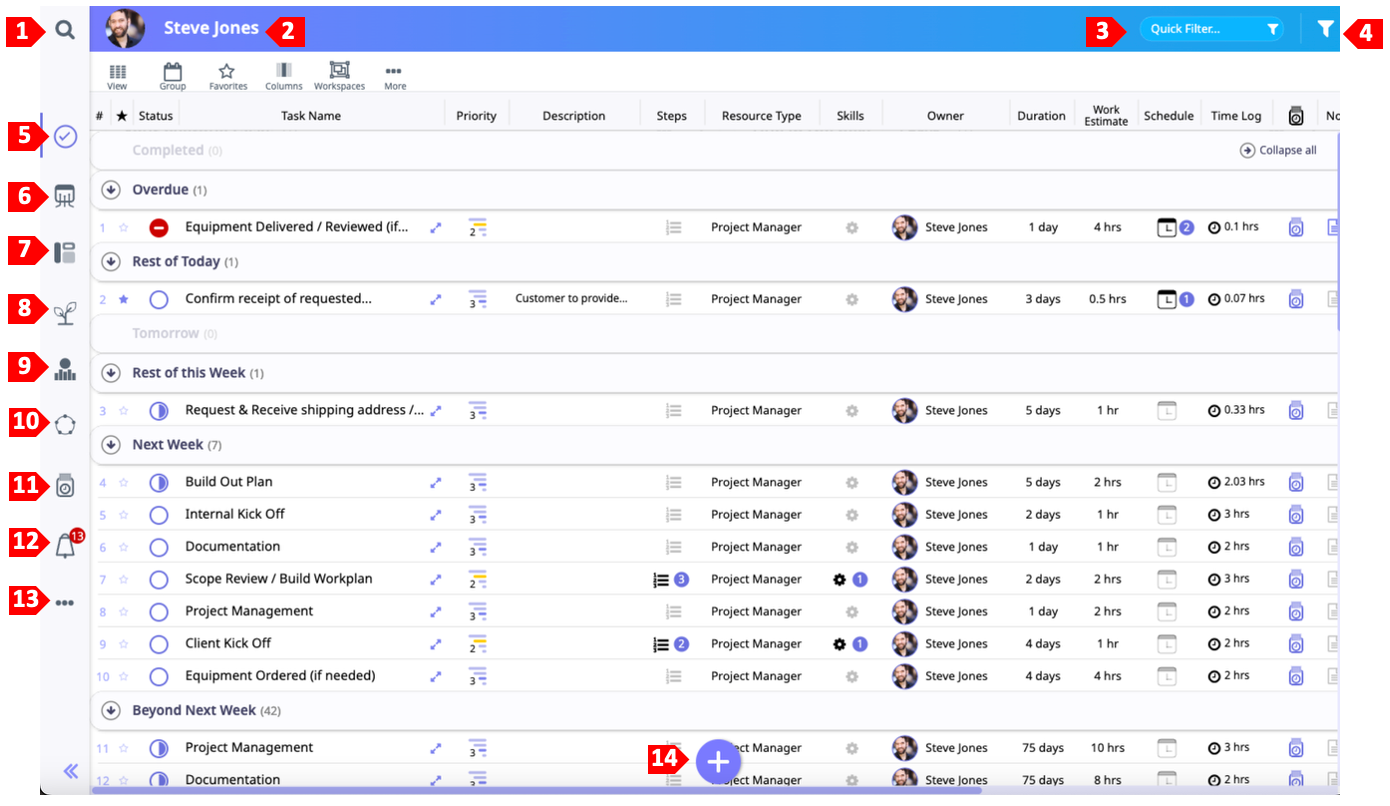
Task: Toggle favorite star for Confirm receipt task
Action: (124, 299)
